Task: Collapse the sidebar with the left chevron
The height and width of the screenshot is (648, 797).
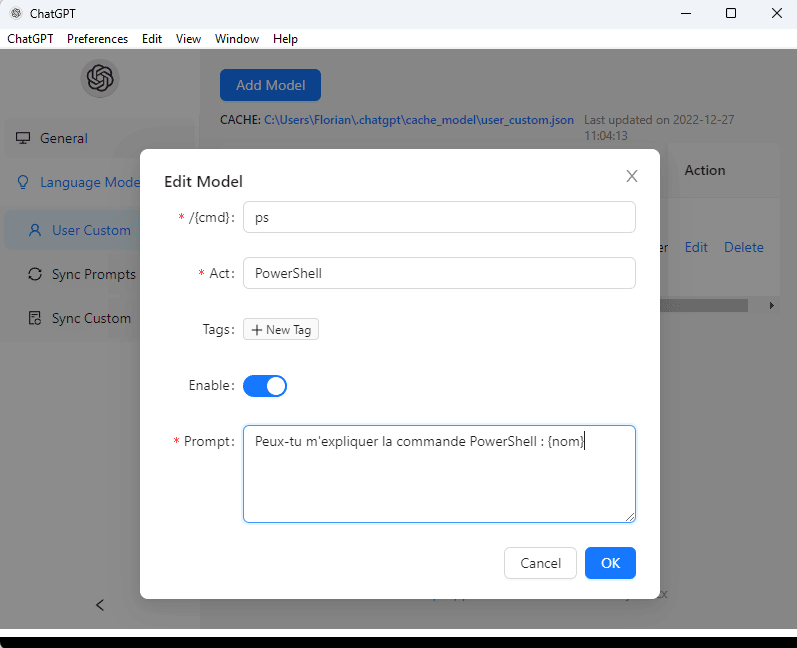Action: click(100, 605)
